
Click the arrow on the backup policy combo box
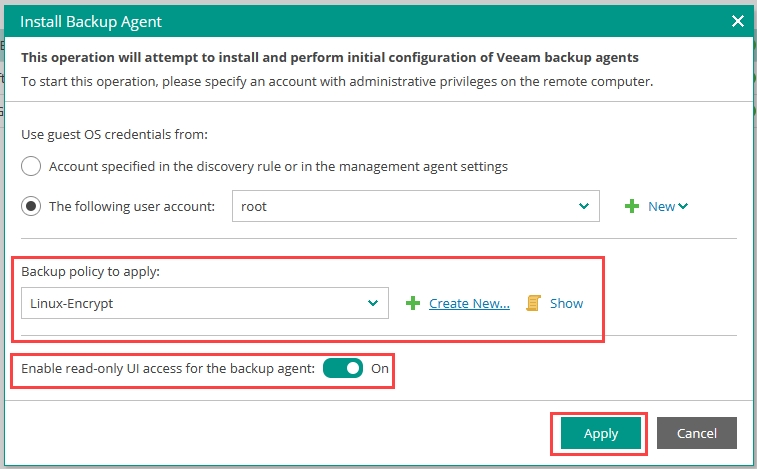[x=372, y=303]
